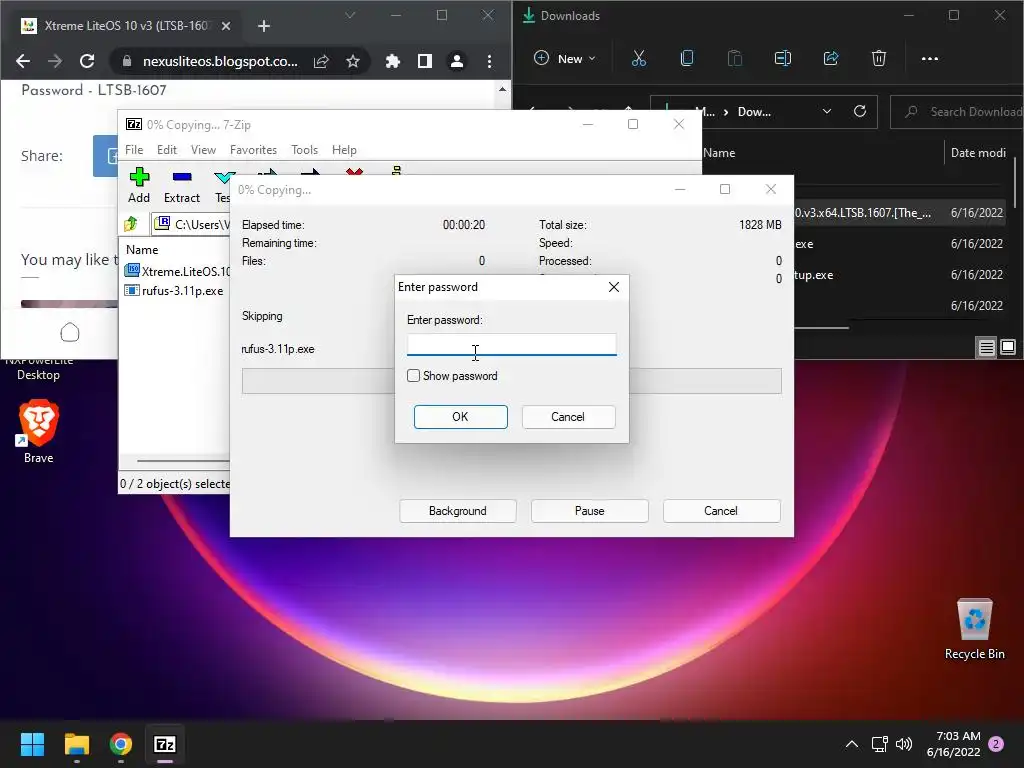Confirm password with the OK button

click(460, 417)
